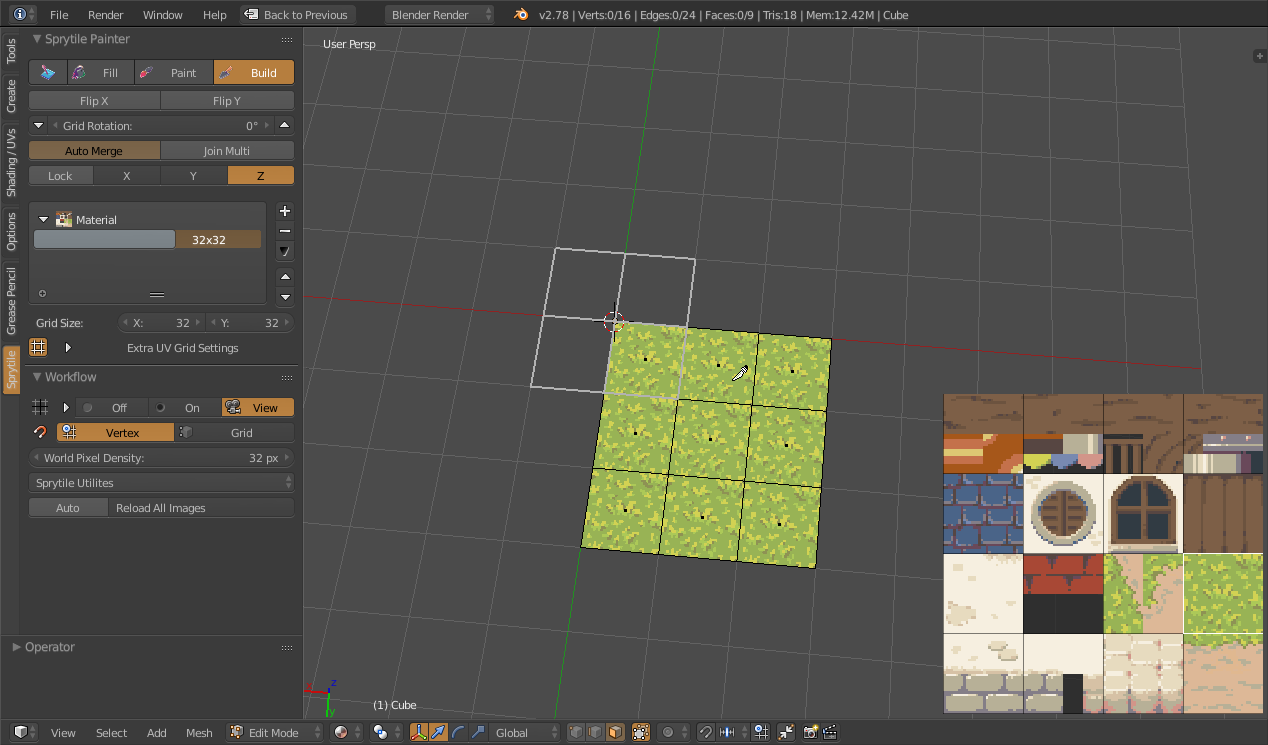Click Back to Previous button
Viewport: 1268px width, 745px height.
pyautogui.click(x=296, y=15)
